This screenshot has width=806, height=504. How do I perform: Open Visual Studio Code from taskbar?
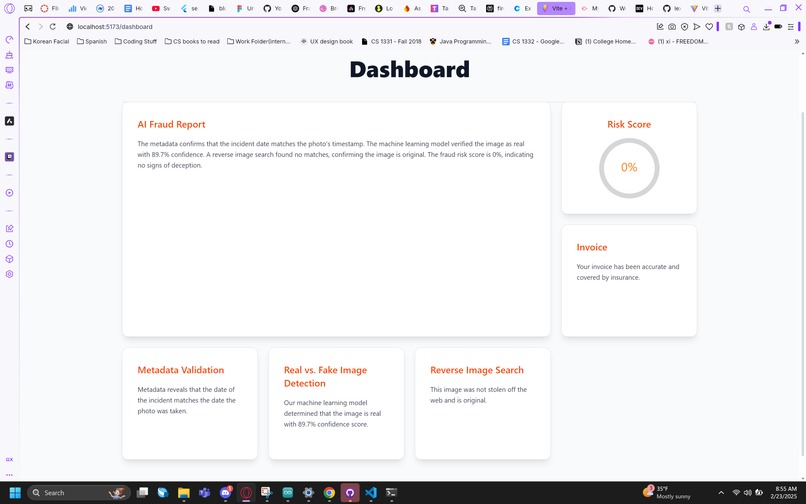(x=371, y=493)
